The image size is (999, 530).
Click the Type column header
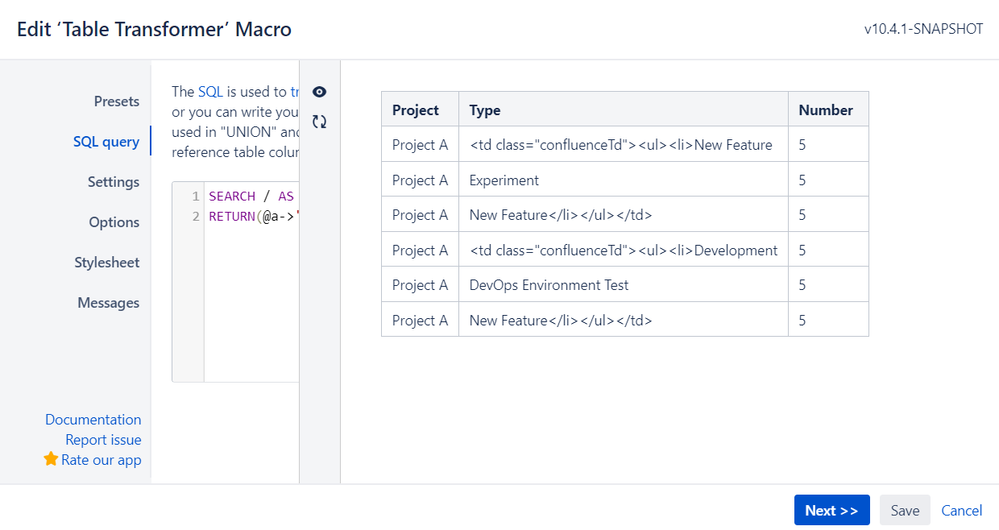coord(485,110)
